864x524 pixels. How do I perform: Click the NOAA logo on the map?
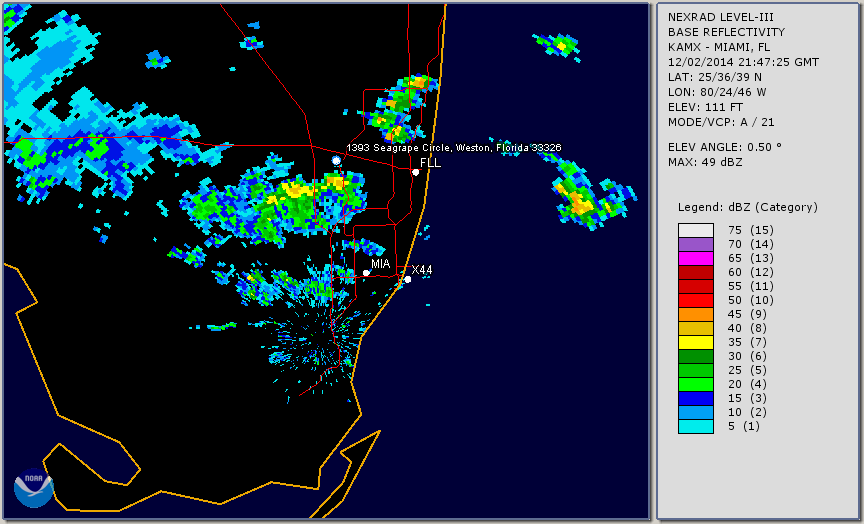pos(34,488)
